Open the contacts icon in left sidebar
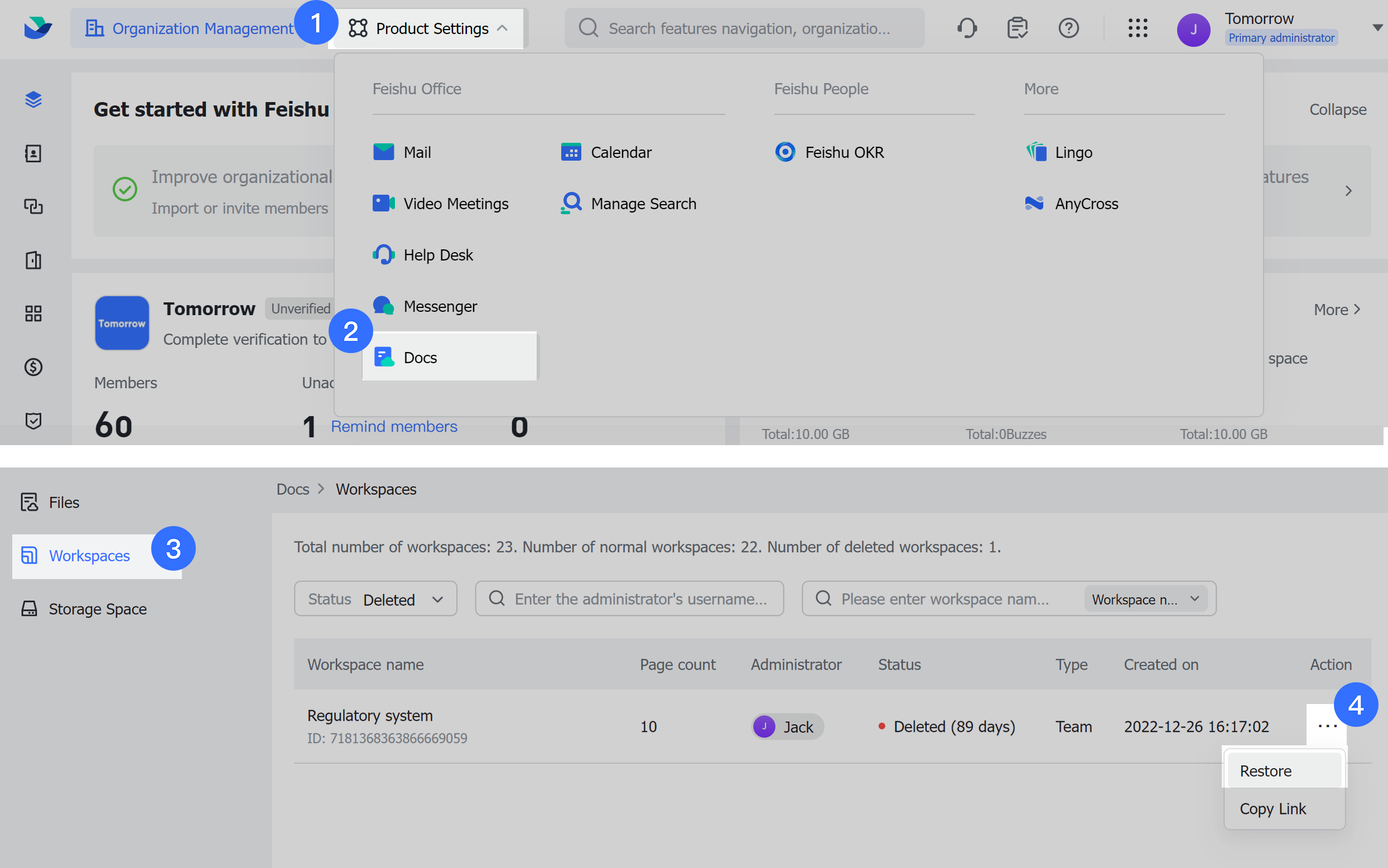The image size is (1388, 868). (x=33, y=153)
